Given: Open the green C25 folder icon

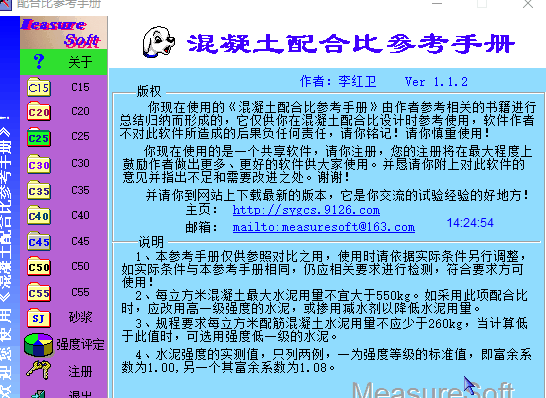Looking at the screenshot, I should pos(39,138).
